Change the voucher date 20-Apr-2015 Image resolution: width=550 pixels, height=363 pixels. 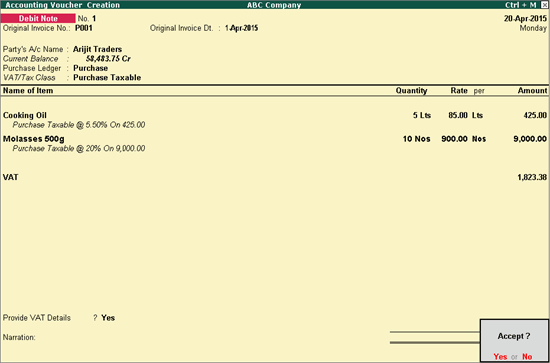click(x=525, y=19)
